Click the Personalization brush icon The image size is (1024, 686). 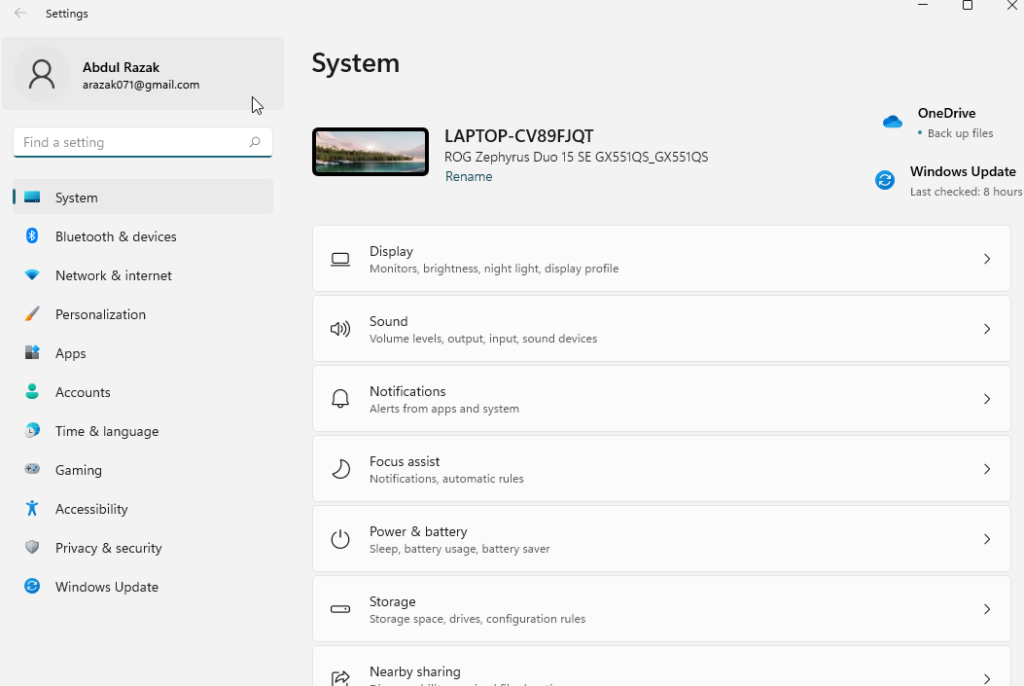pyautogui.click(x=31, y=314)
